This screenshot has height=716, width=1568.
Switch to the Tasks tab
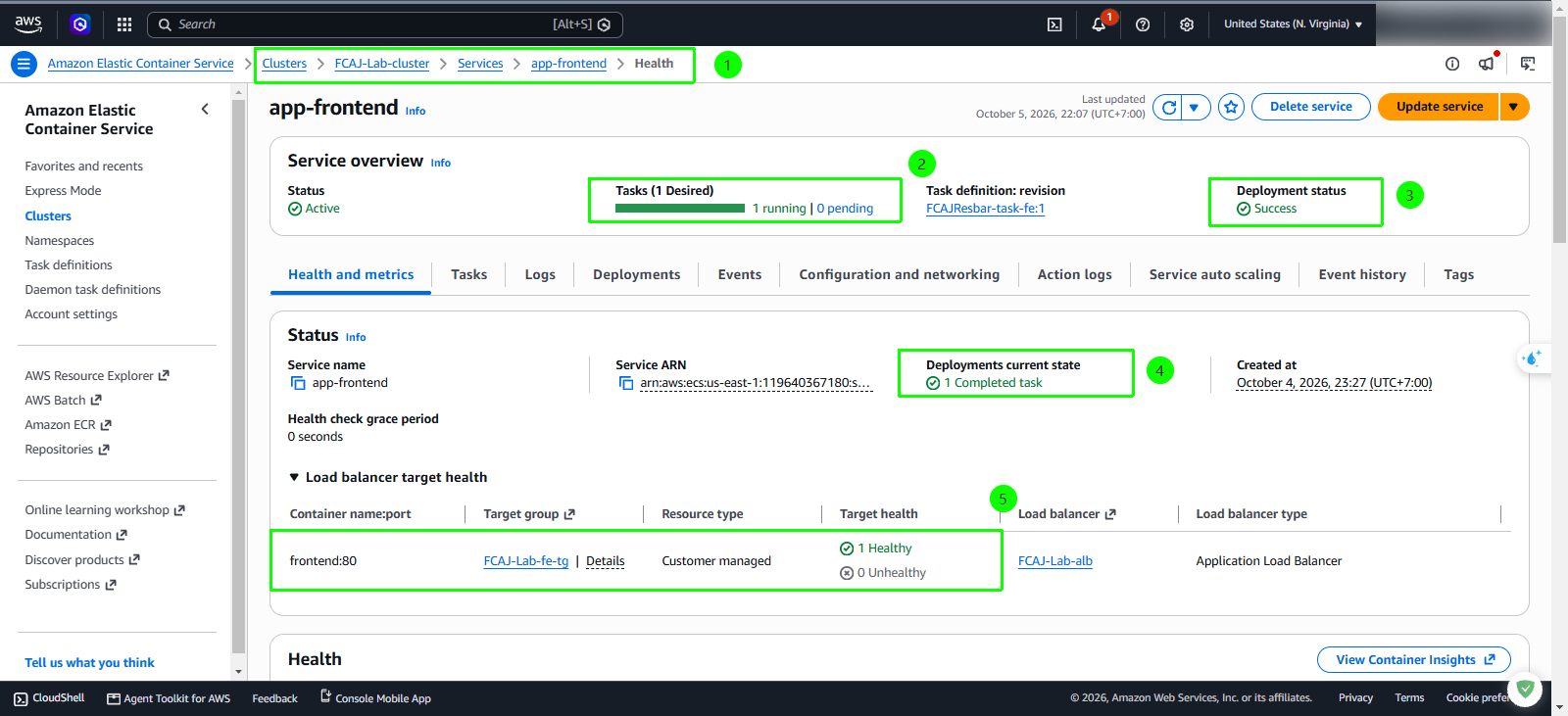coord(468,274)
